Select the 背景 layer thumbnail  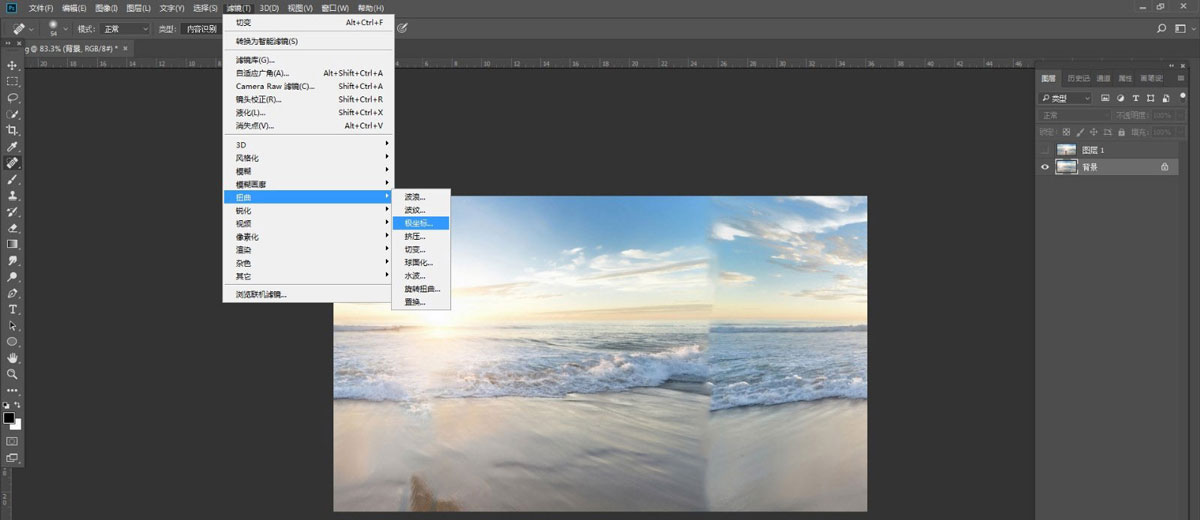click(x=1067, y=167)
